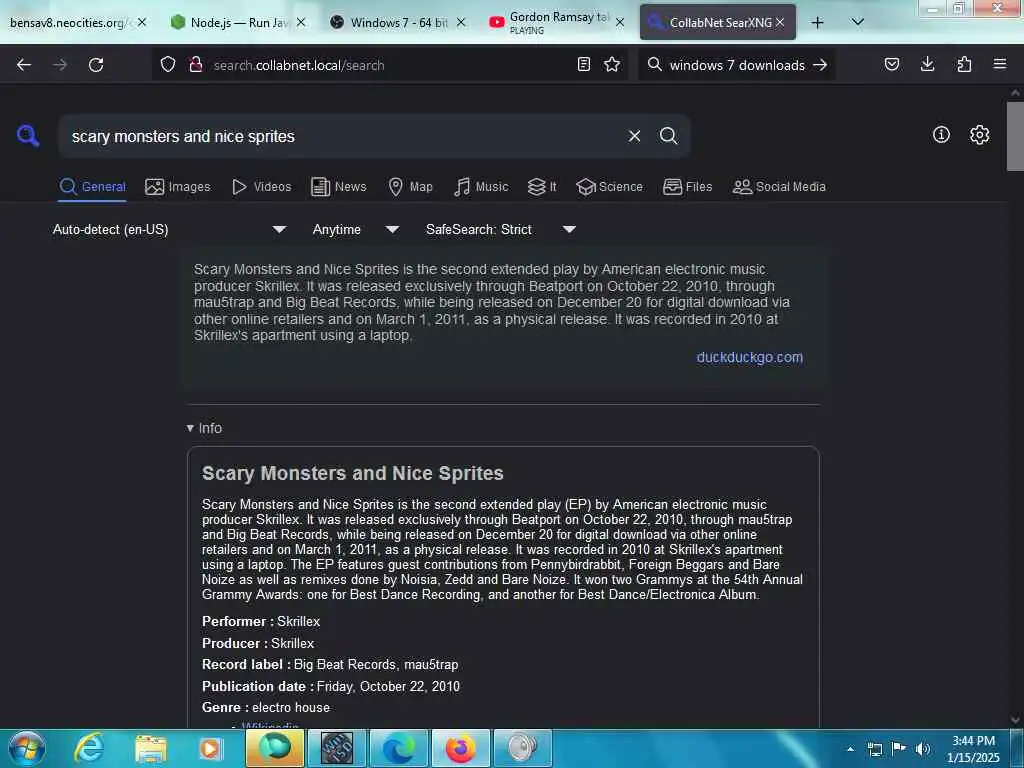Open the list all tabs chevron

point(858,22)
